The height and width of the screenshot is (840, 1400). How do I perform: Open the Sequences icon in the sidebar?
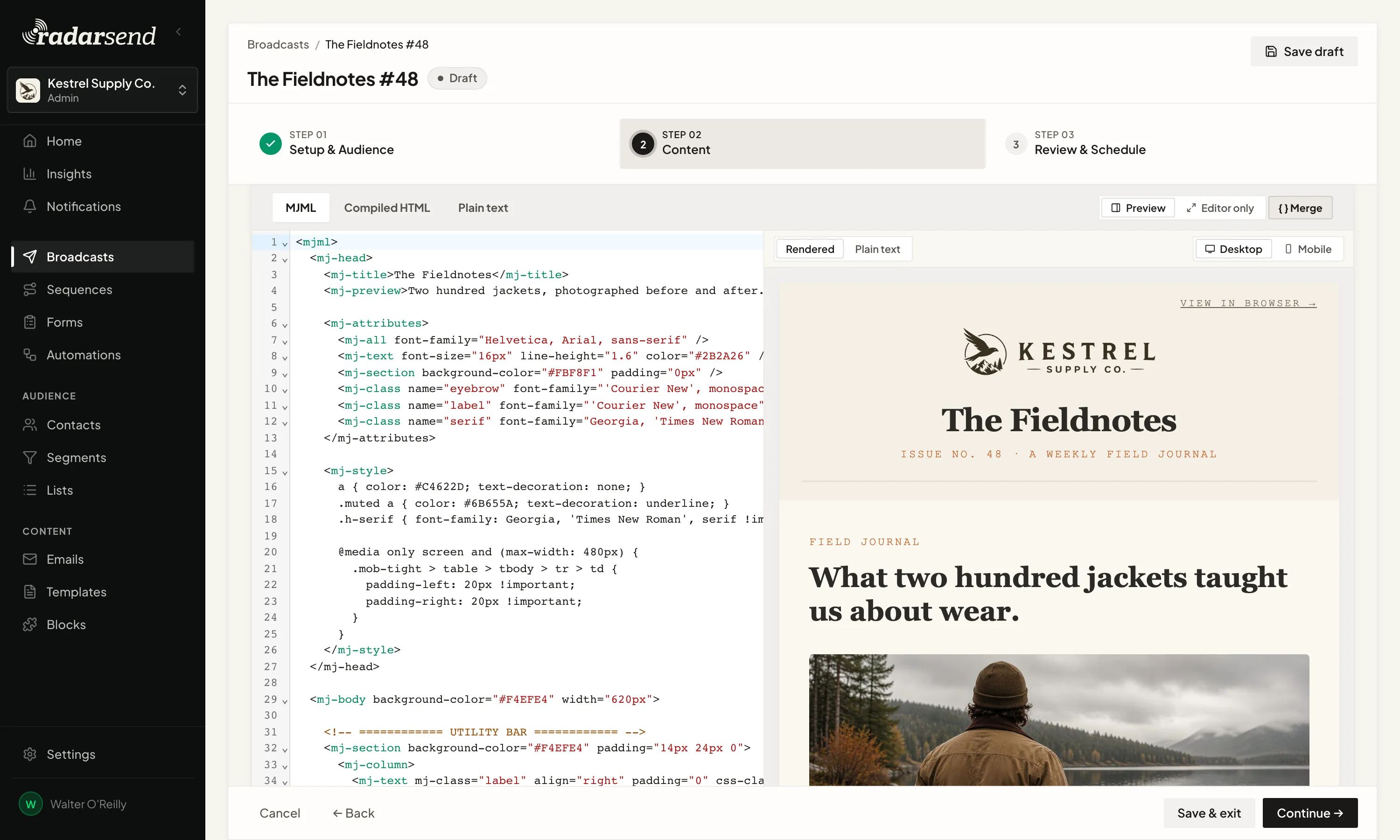pyautogui.click(x=30, y=290)
